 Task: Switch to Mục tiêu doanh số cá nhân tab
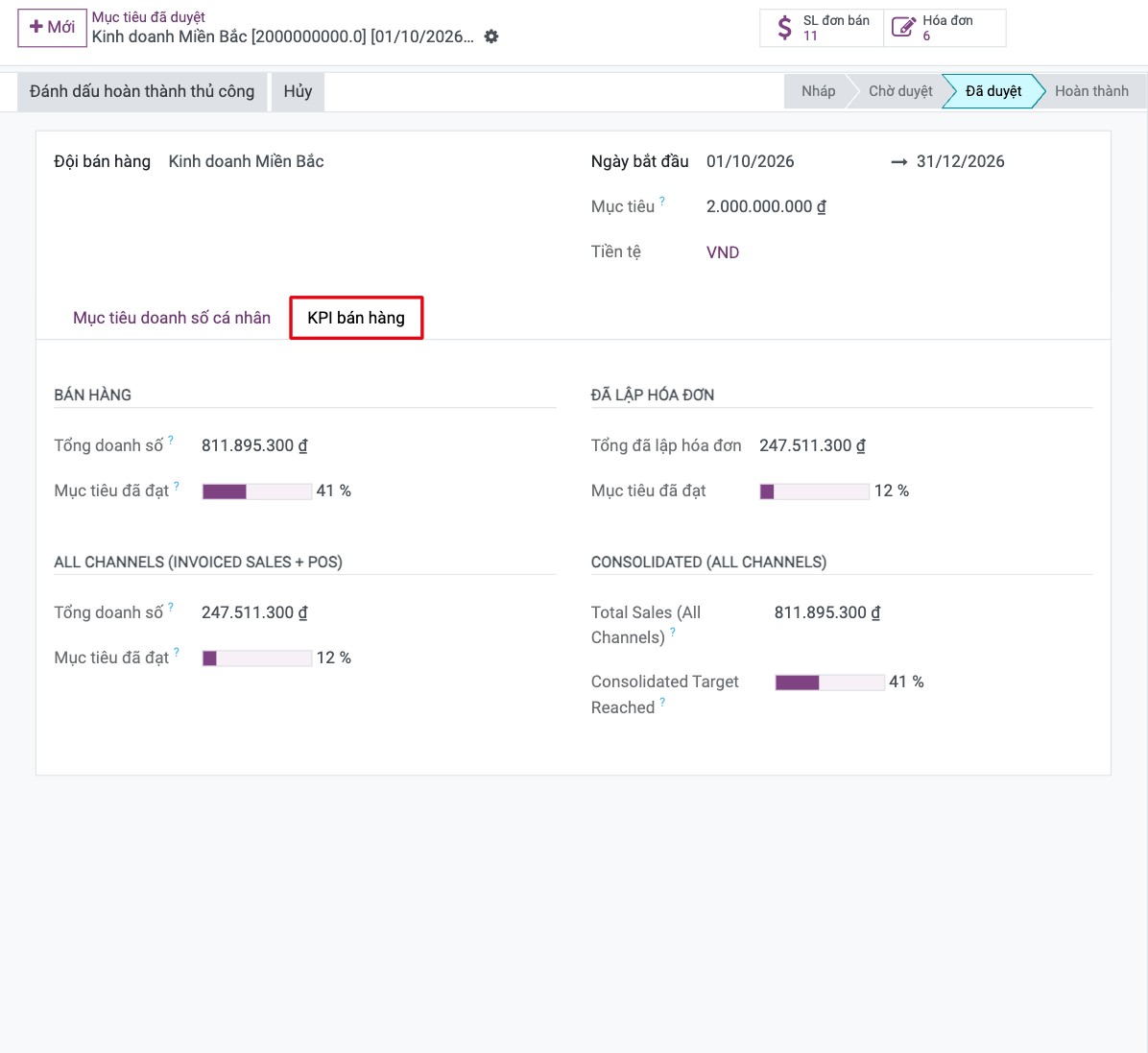(172, 318)
